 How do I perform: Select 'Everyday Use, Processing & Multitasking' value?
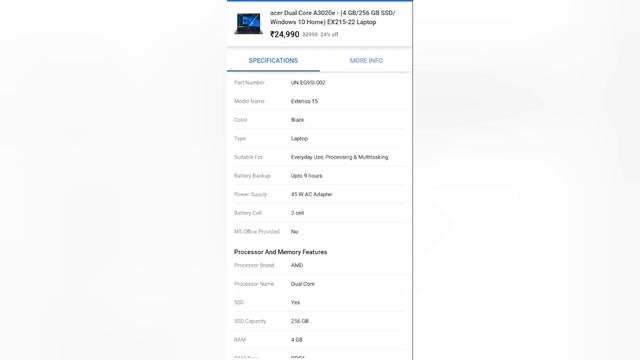pos(339,157)
